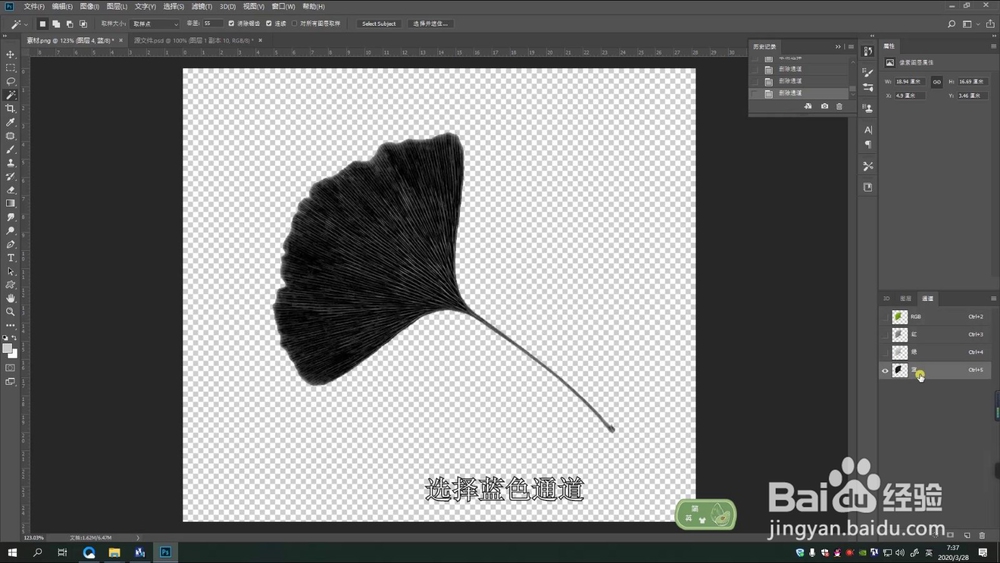1000x563 pixels.
Task: Create new snapshot camera icon in History
Action: click(824, 106)
